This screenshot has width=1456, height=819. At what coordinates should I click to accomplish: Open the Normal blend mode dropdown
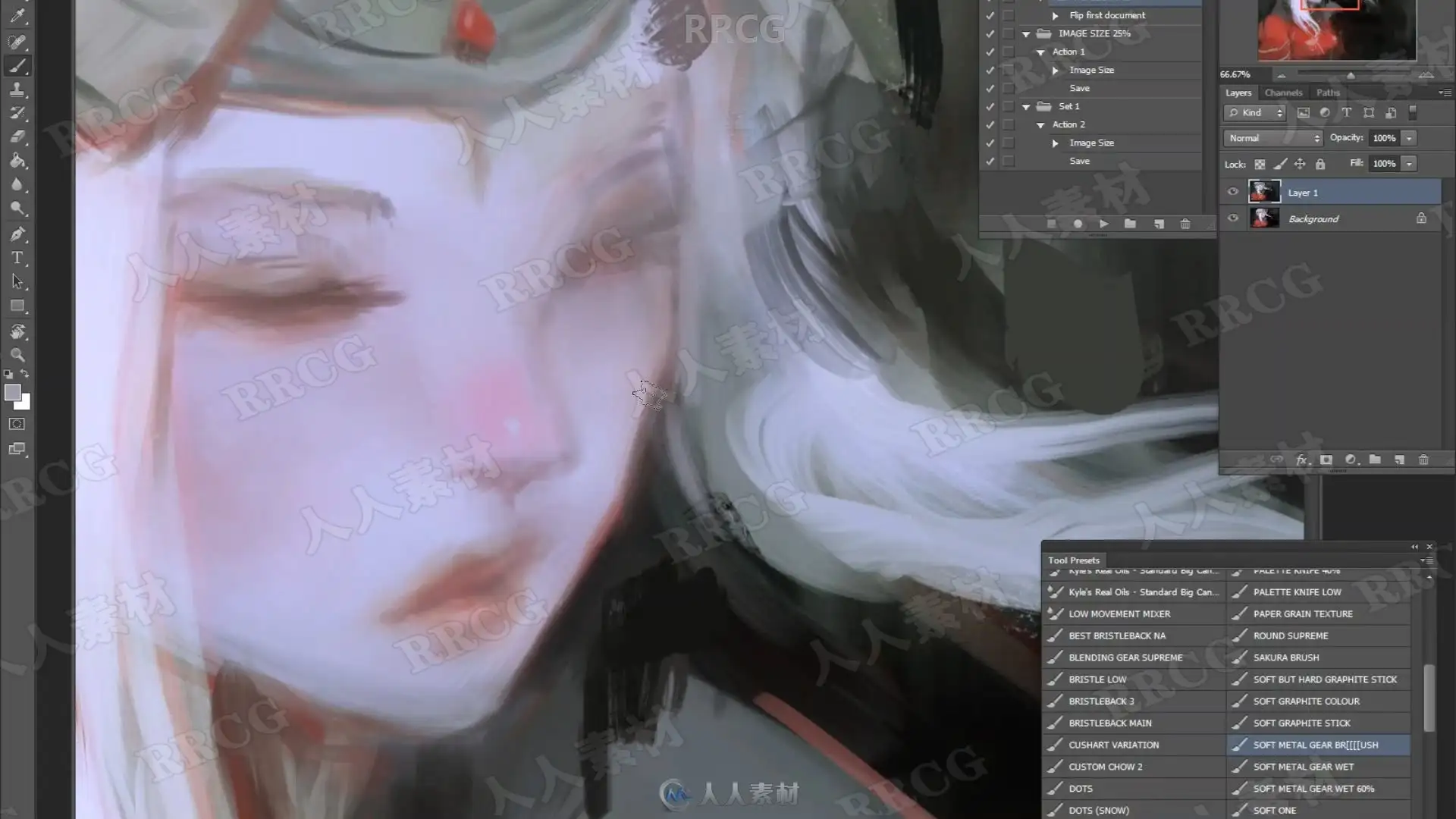point(1272,138)
